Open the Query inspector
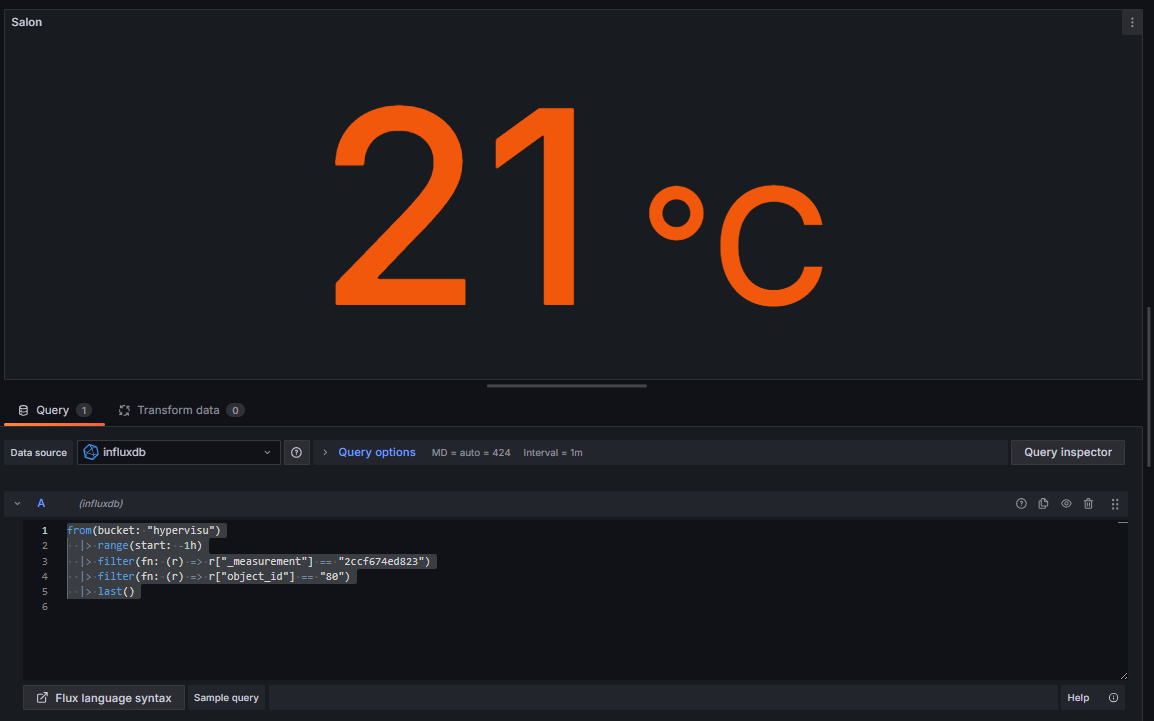The image size is (1154, 721). point(1068,452)
